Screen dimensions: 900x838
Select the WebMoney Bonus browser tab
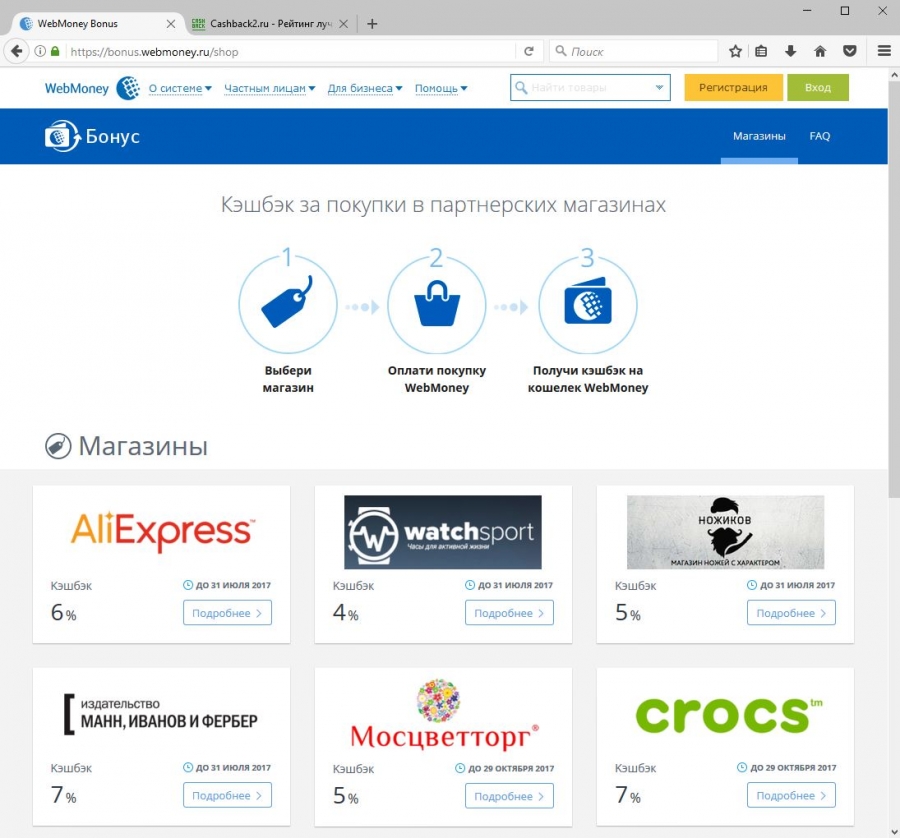(x=96, y=24)
